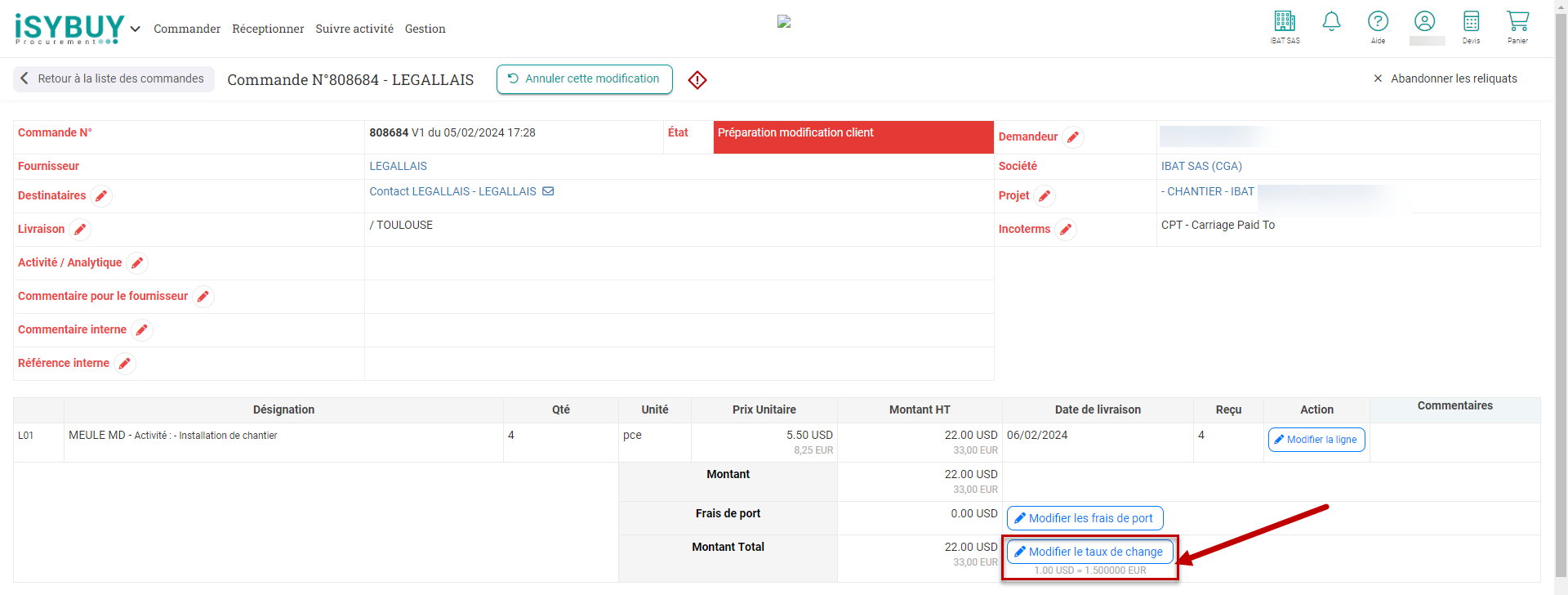Open the user profile icon
The width and height of the screenshot is (1568, 595).
[1424, 22]
